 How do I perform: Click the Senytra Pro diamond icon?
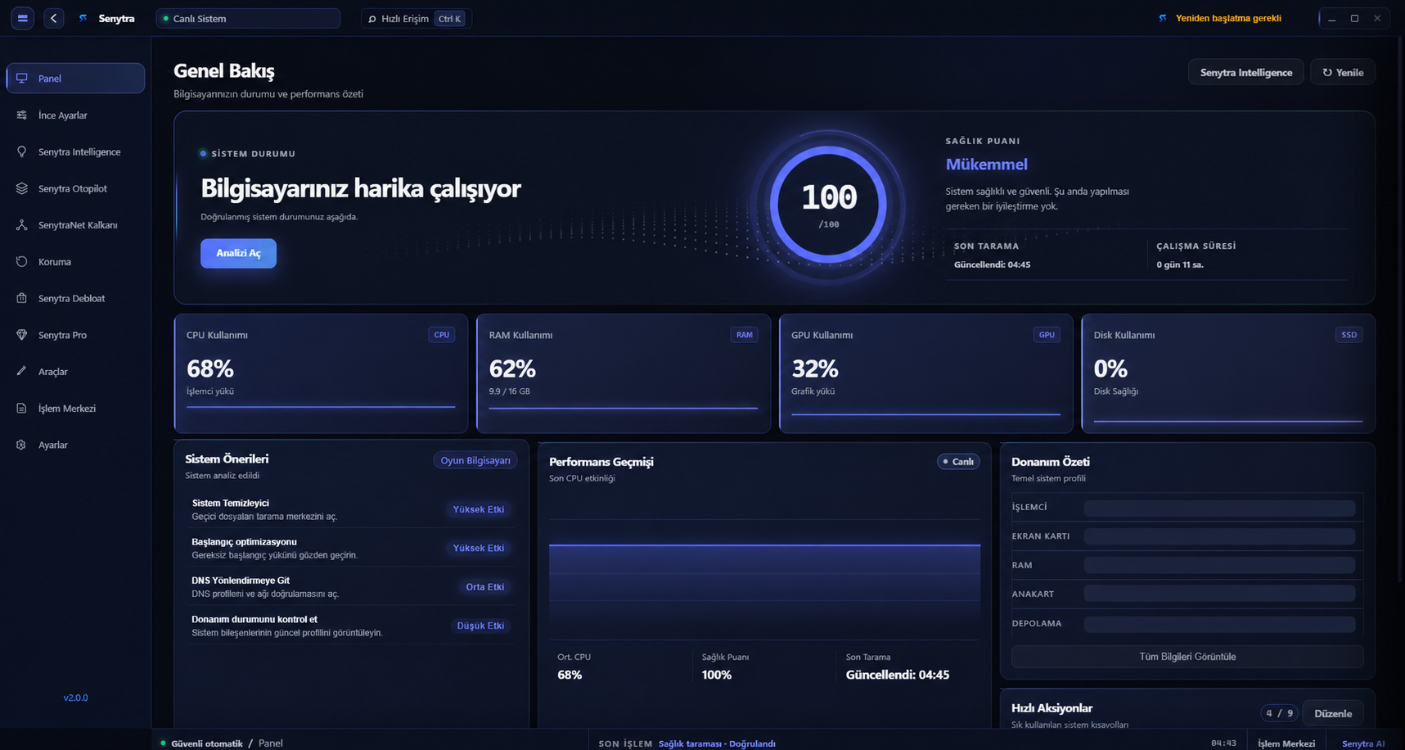tap(22, 335)
